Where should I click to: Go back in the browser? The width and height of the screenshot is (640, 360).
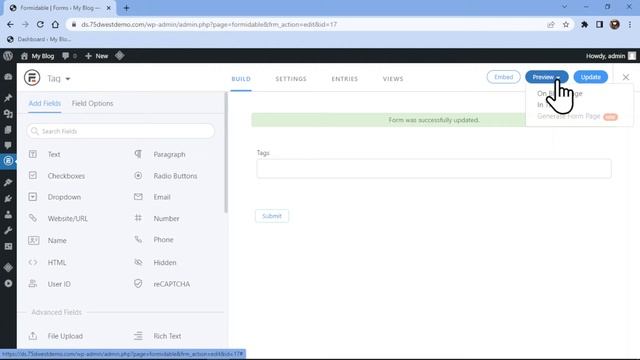(10, 24)
